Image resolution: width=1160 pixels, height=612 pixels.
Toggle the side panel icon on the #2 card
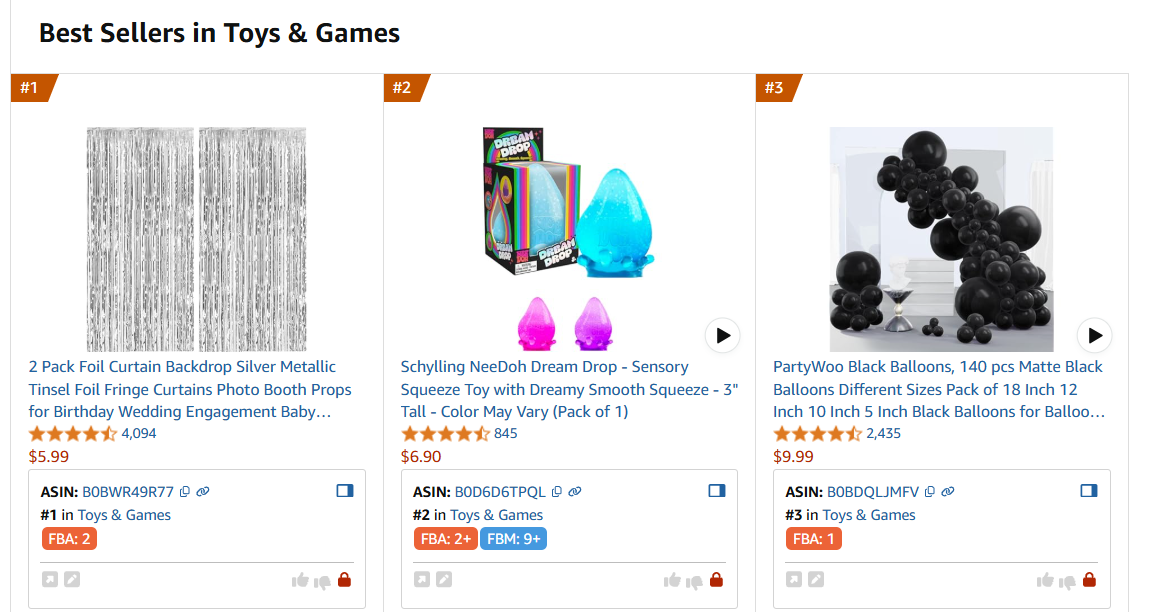pyautogui.click(x=717, y=490)
